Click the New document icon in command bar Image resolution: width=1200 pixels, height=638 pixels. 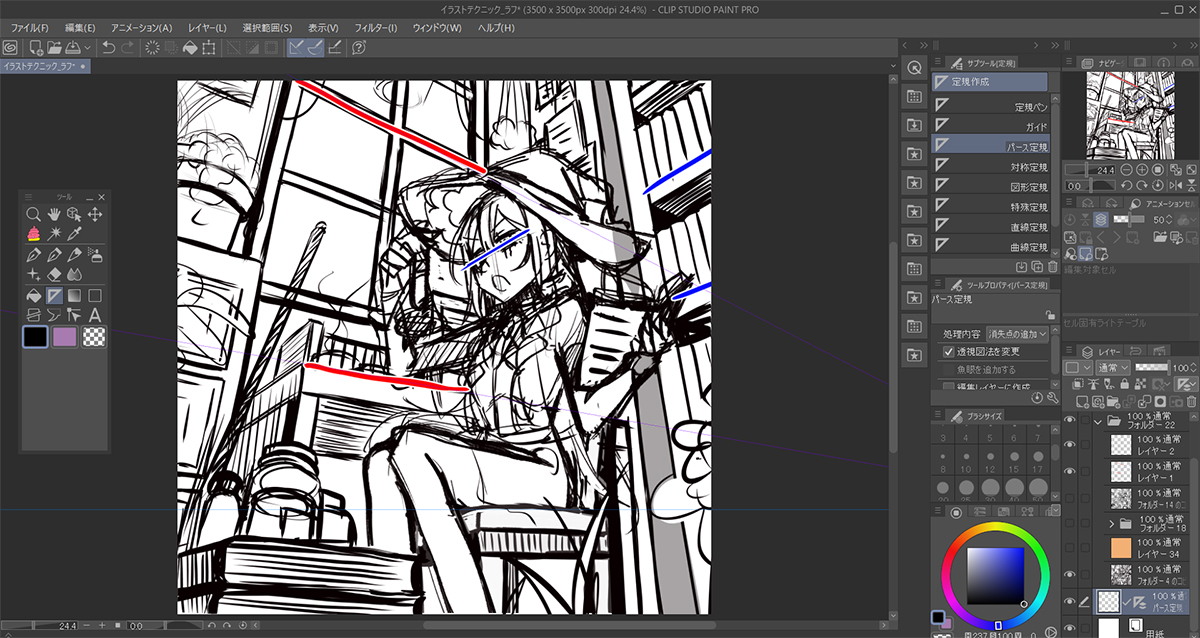pos(36,47)
